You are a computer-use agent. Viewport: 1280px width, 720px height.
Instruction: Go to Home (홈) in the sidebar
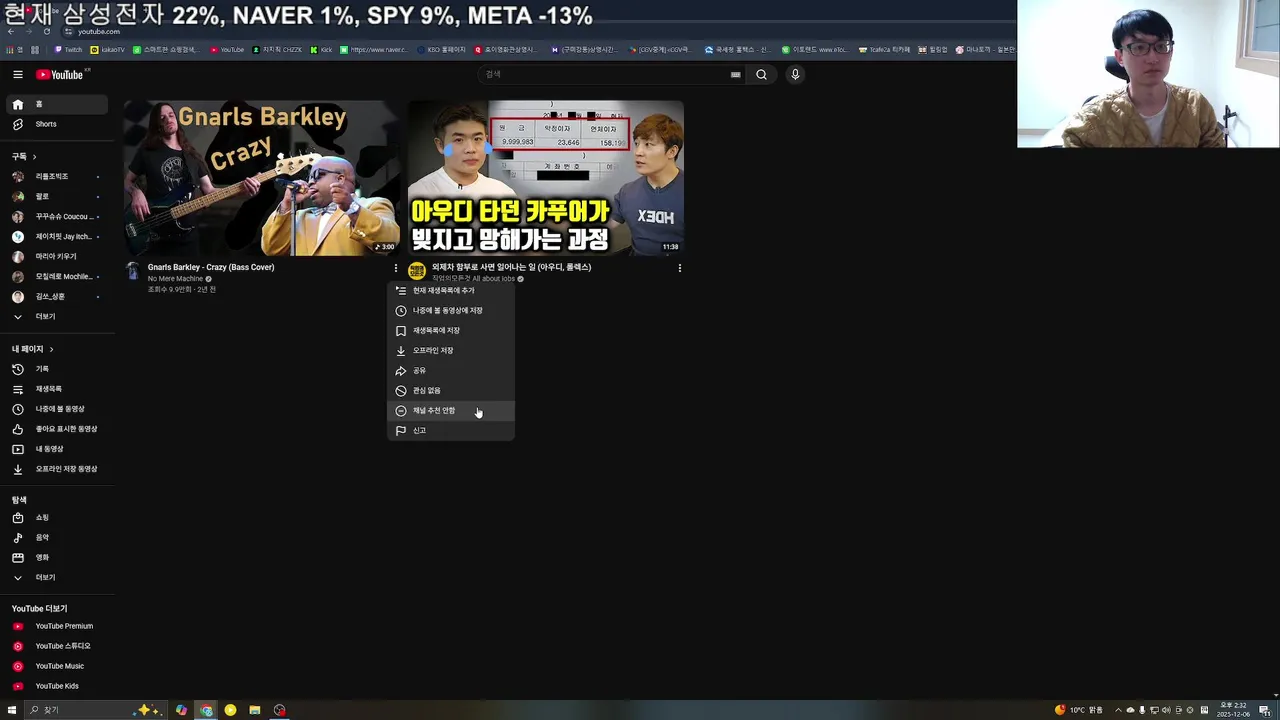point(56,104)
